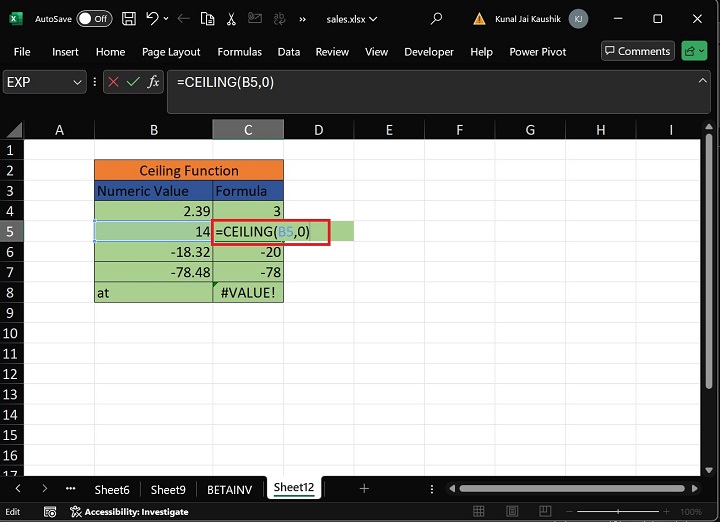Expand more Quick Access toolbar commands
Image resolution: width=720 pixels, height=522 pixels.
pyautogui.click(x=302, y=19)
